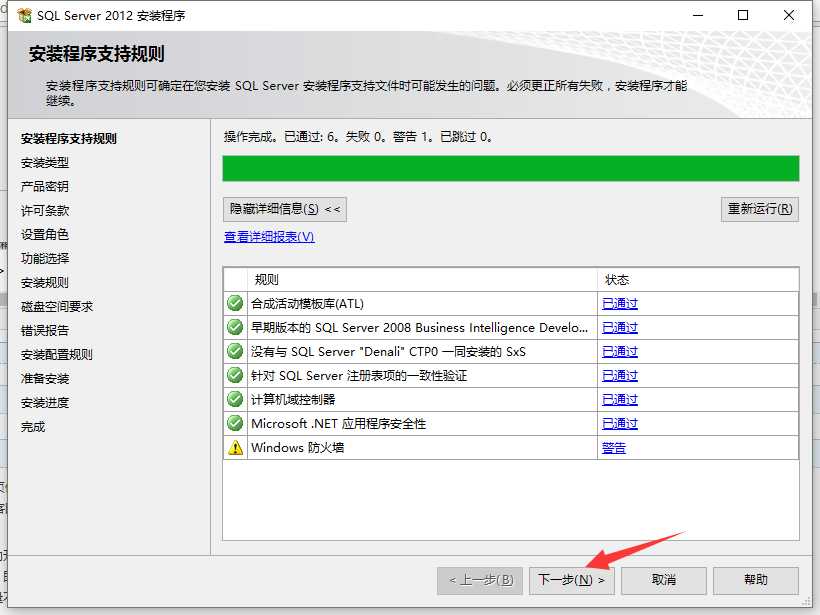This screenshot has height=615, width=820.
Task: Click the green completed progress bar
Action: [511, 168]
